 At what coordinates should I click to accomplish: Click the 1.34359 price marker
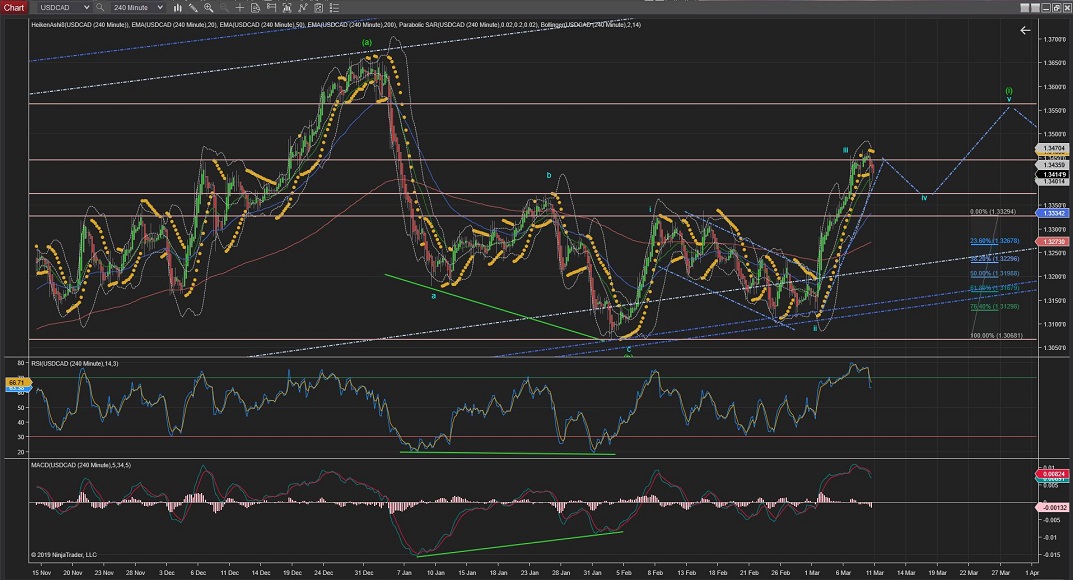coord(1053,166)
